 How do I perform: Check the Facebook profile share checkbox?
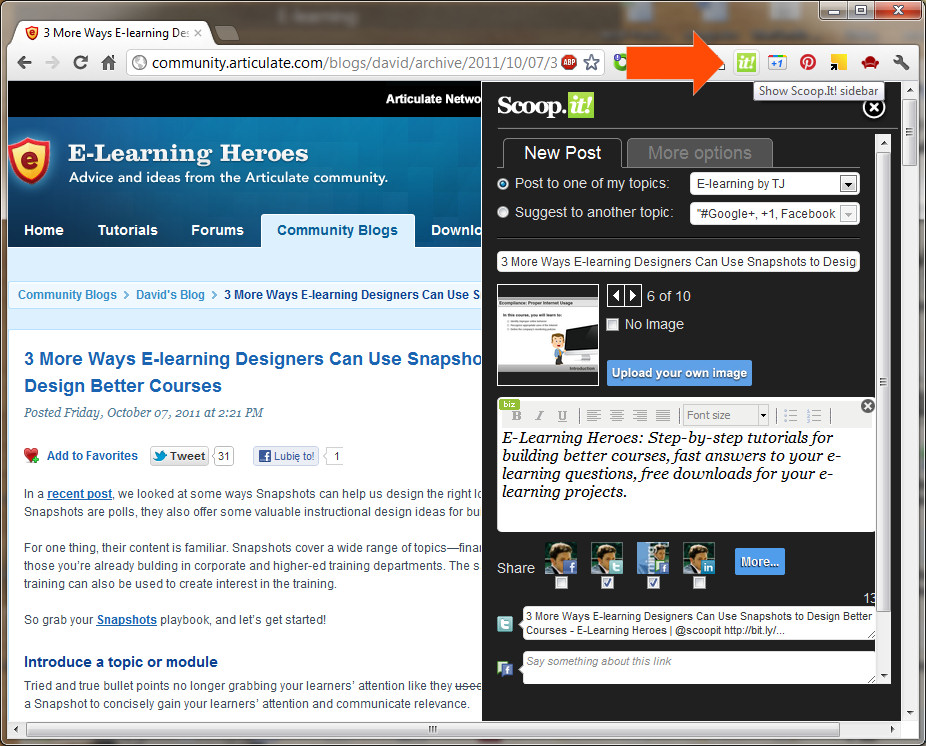(561, 582)
